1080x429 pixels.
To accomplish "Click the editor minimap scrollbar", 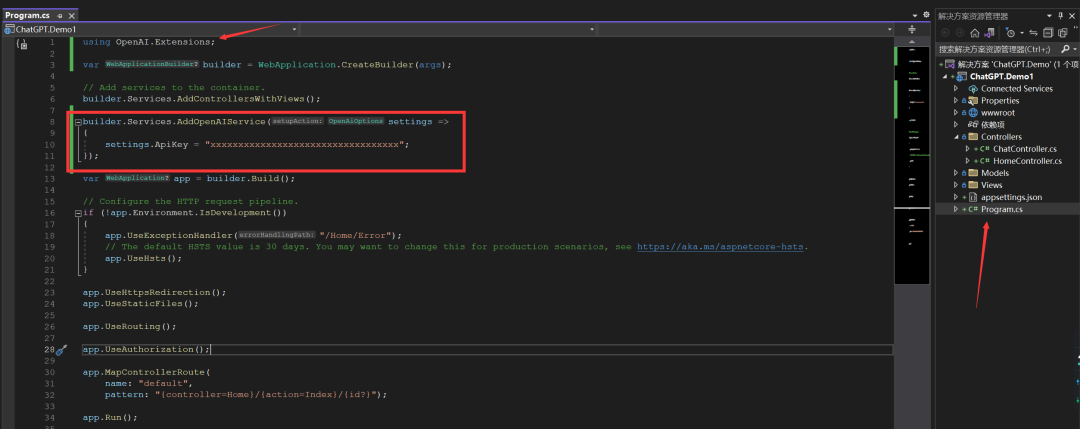I will point(912,165).
